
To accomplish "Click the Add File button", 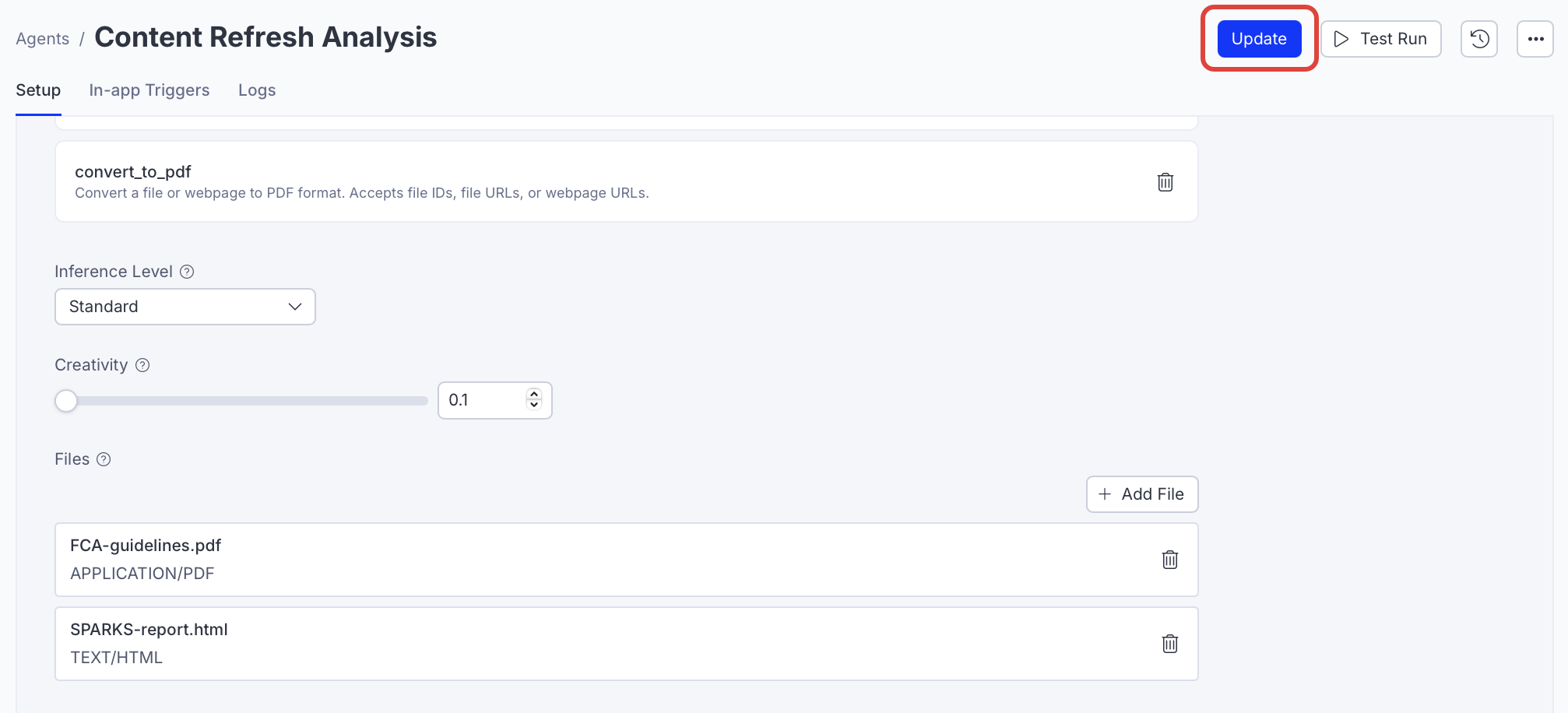I will 1141,494.
